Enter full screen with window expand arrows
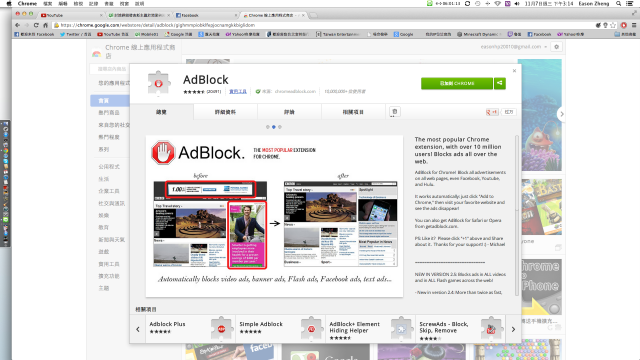This screenshot has width=640, height=360. click(x=634, y=13)
